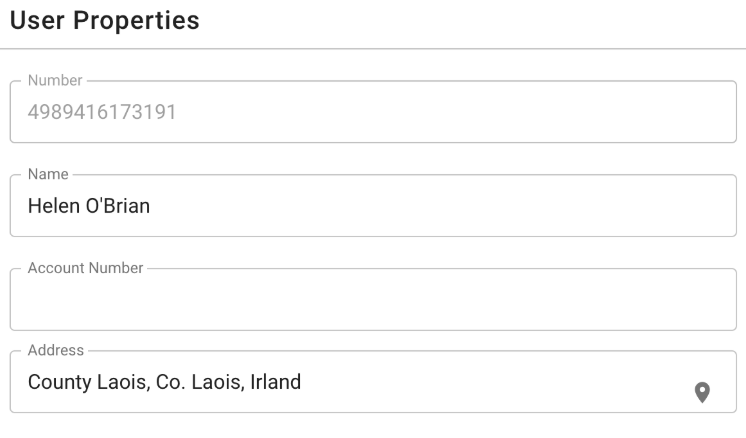Viewport: 746px width, 438px height.
Task: Click the Name field label
Action: point(48,174)
